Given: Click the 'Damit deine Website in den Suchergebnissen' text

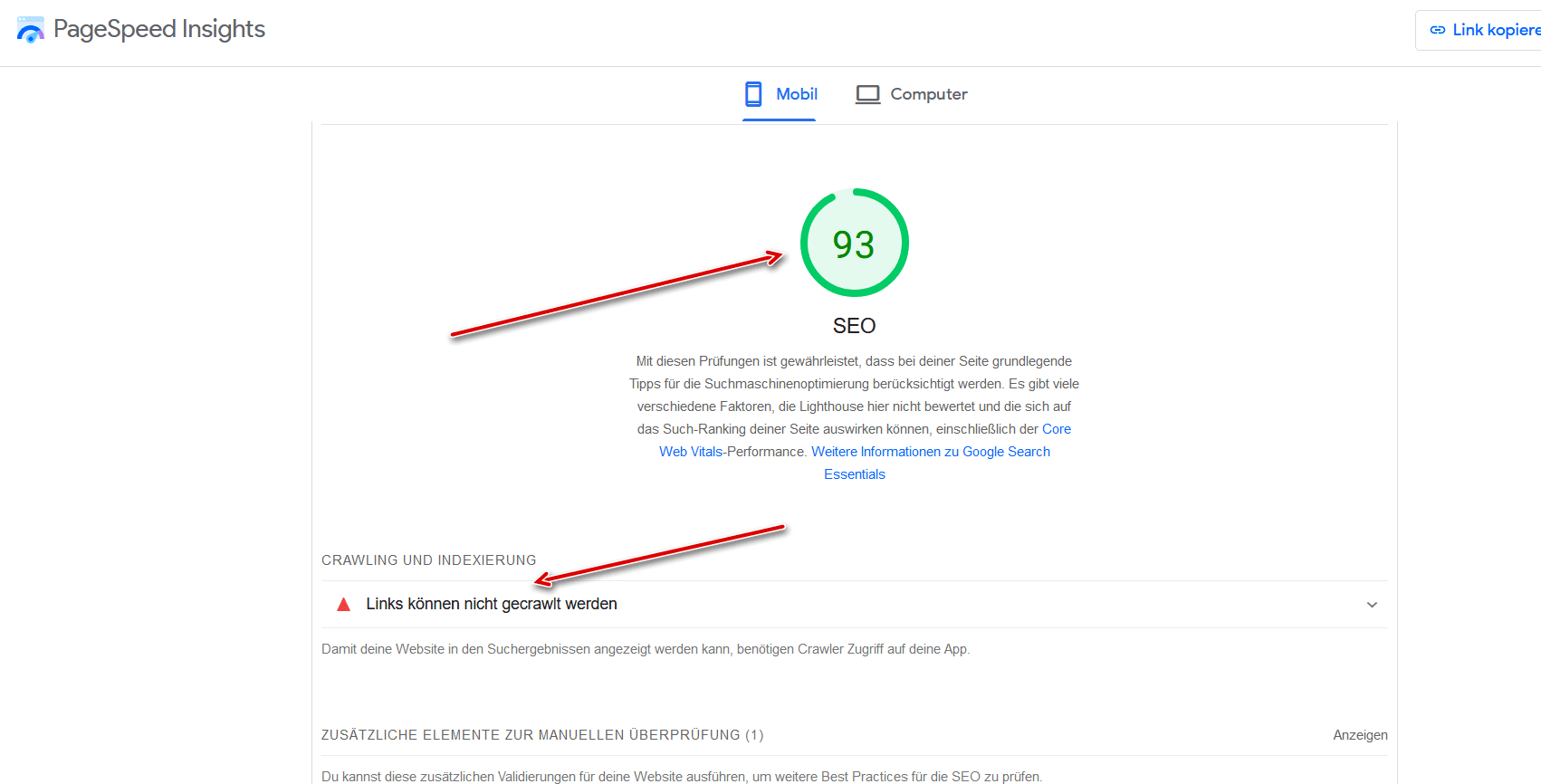Looking at the screenshot, I should [646, 649].
